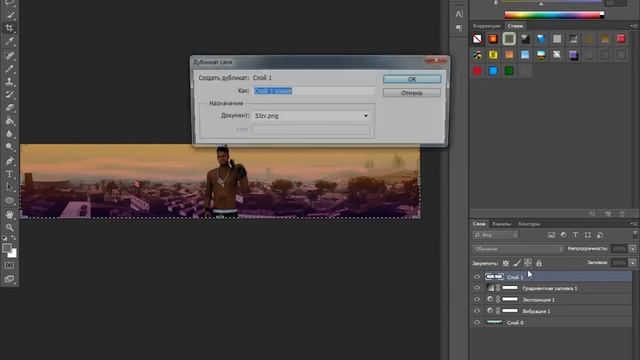Image resolution: width=640 pixels, height=360 pixels.
Task: Select the Градиентная заливка 1 layer mask thumbnail
Action: point(510,288)
